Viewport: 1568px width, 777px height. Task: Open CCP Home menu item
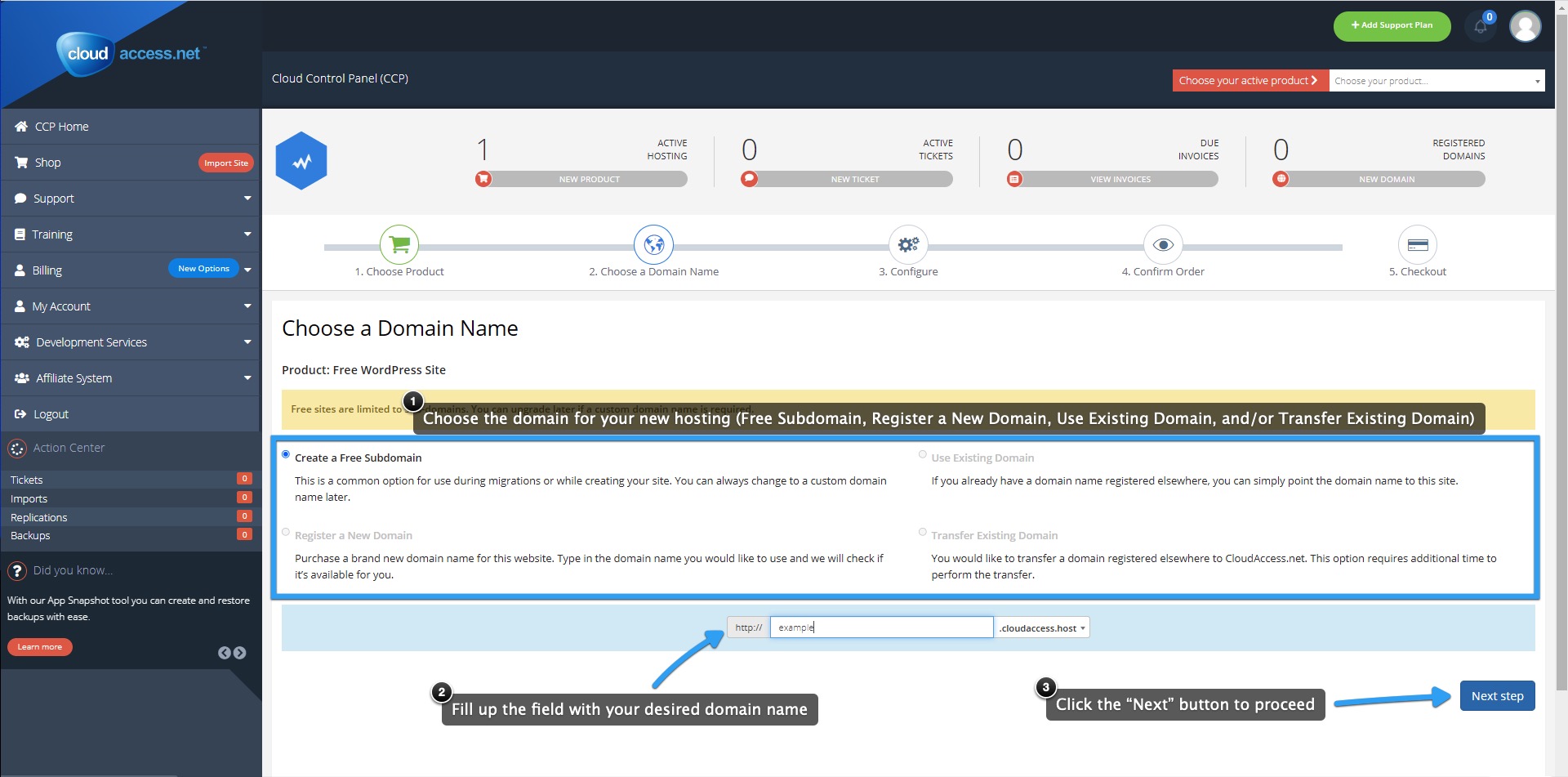point(130,127)
